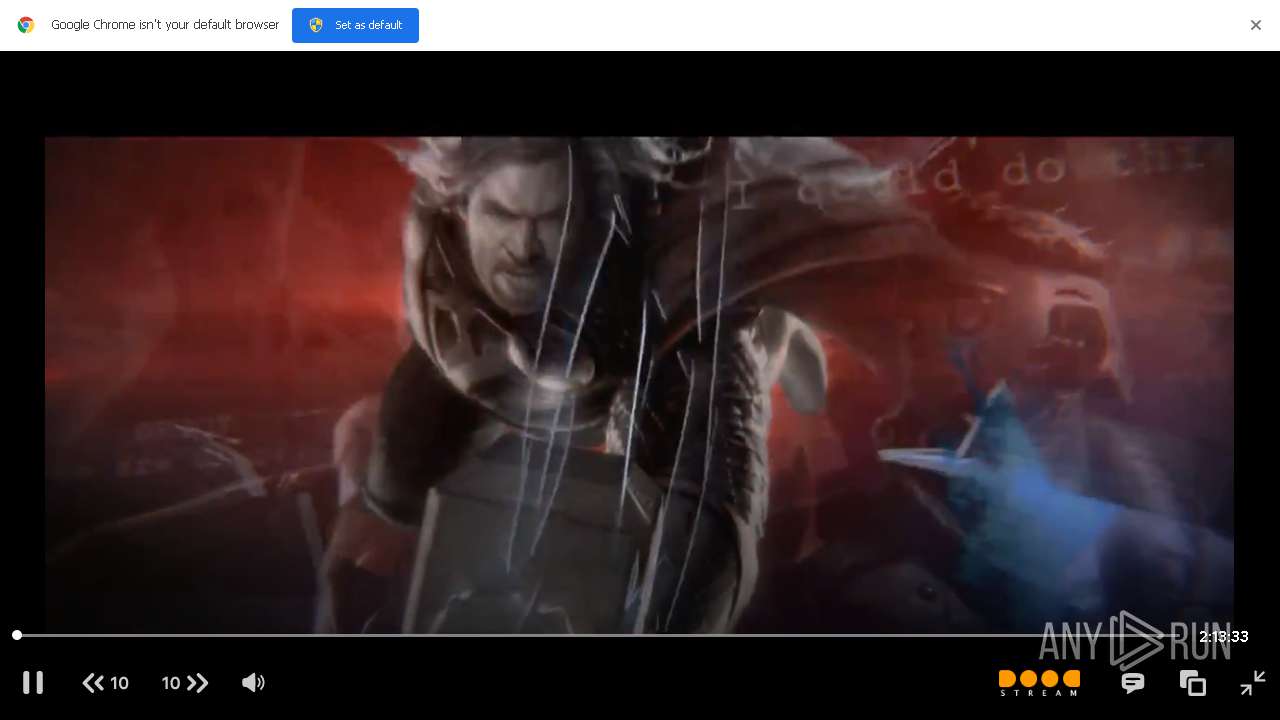
Task: Click the video progress bar
Action: tap(600, 635)
